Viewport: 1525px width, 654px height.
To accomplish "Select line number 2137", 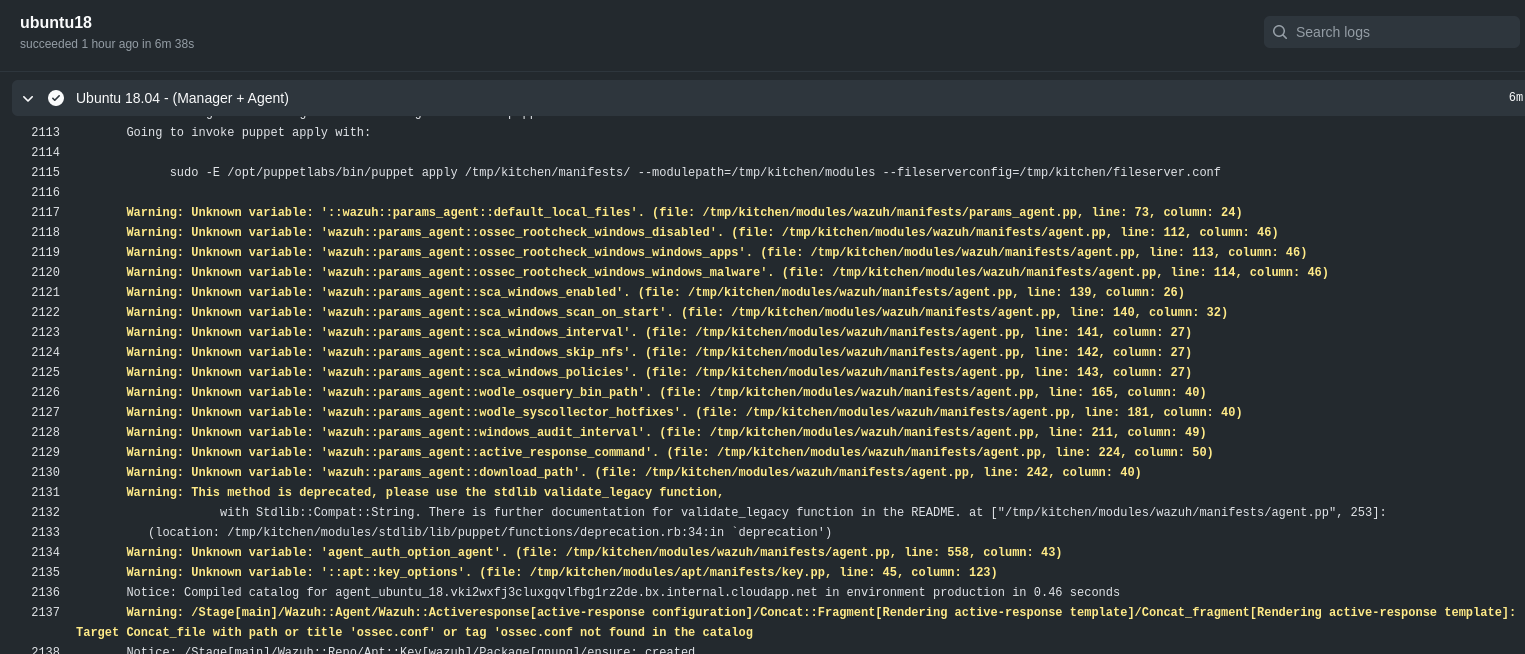I will pyautogui.click(x=45, y=613).
